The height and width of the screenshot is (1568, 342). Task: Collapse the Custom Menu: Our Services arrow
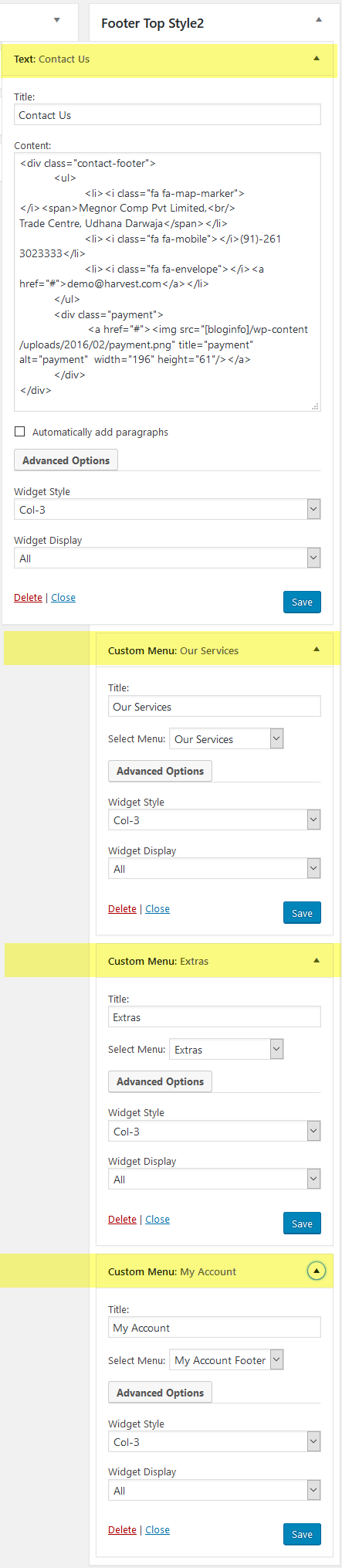317,650
